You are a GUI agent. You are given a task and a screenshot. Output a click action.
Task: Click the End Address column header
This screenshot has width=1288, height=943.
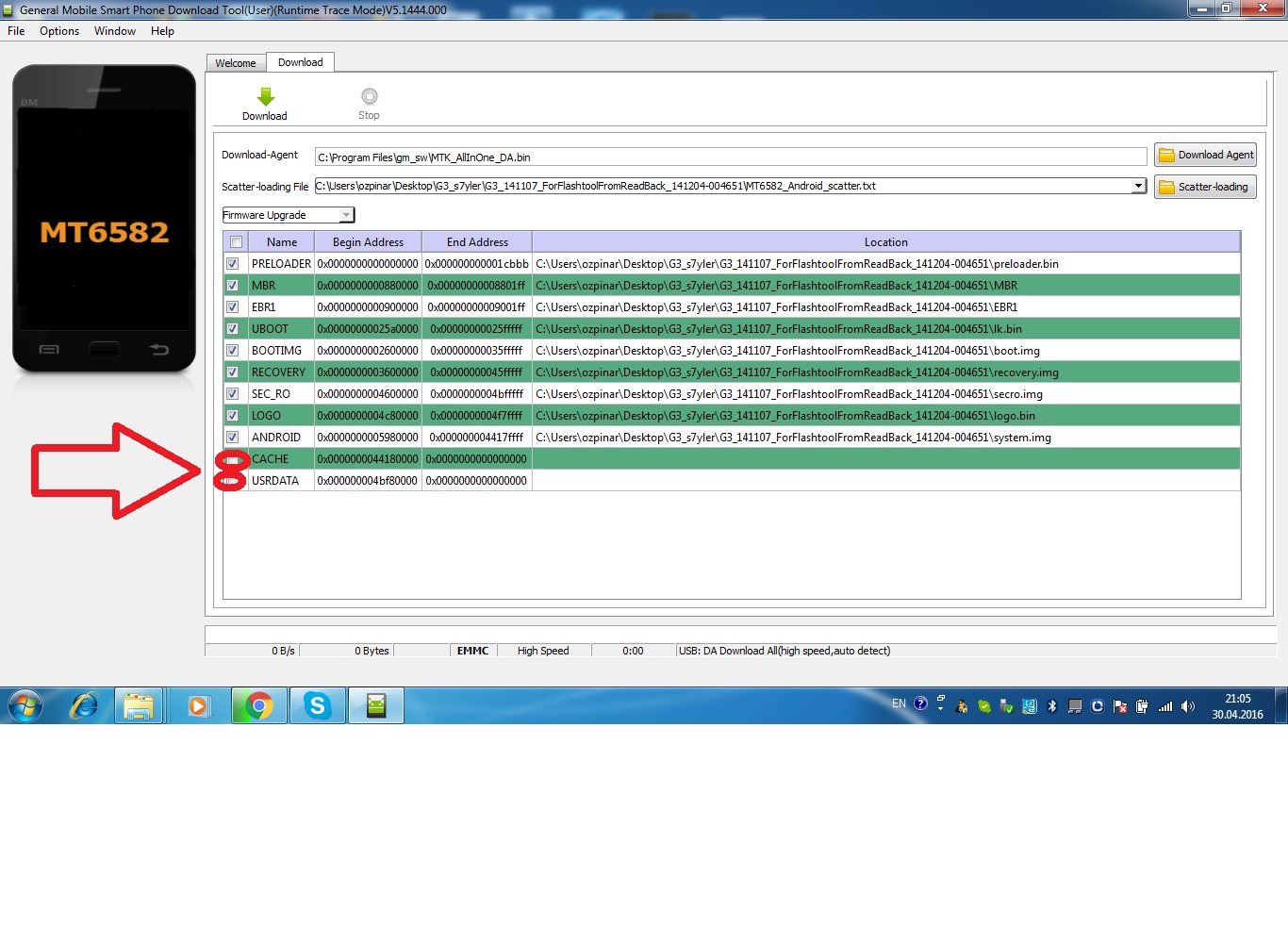tap(477, 242)
